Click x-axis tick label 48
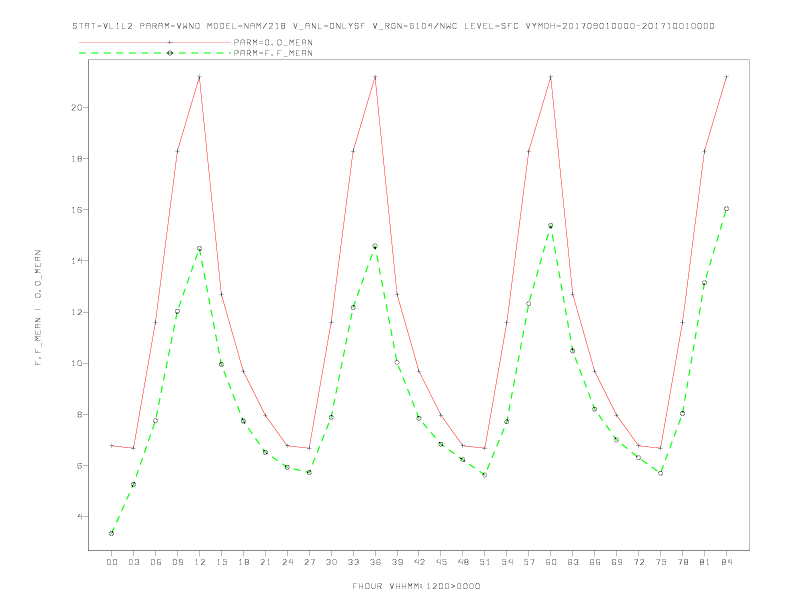792x612 pixels. tap(463, 562)
